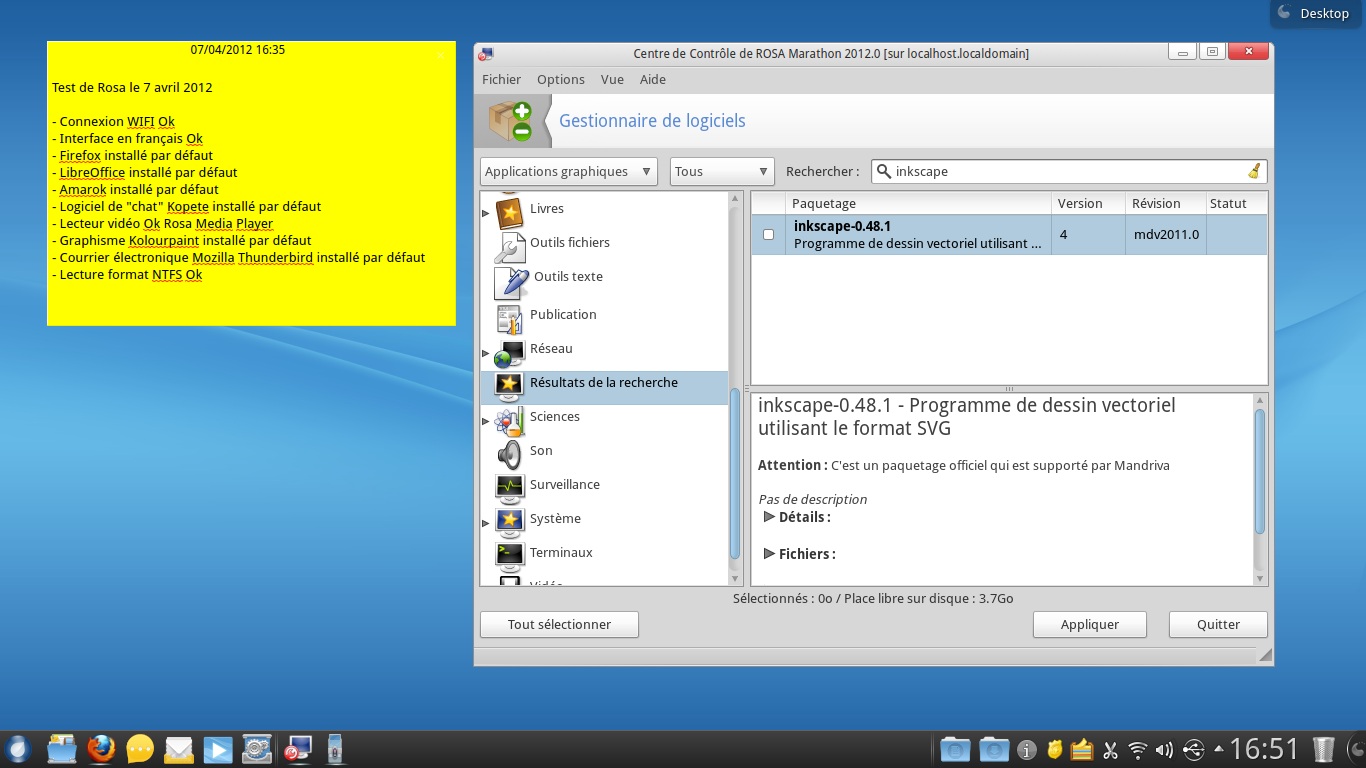This screenshot has width=1366, height=768.
Task: Sort by the Paquetage column header
Action: click(918, 203)
